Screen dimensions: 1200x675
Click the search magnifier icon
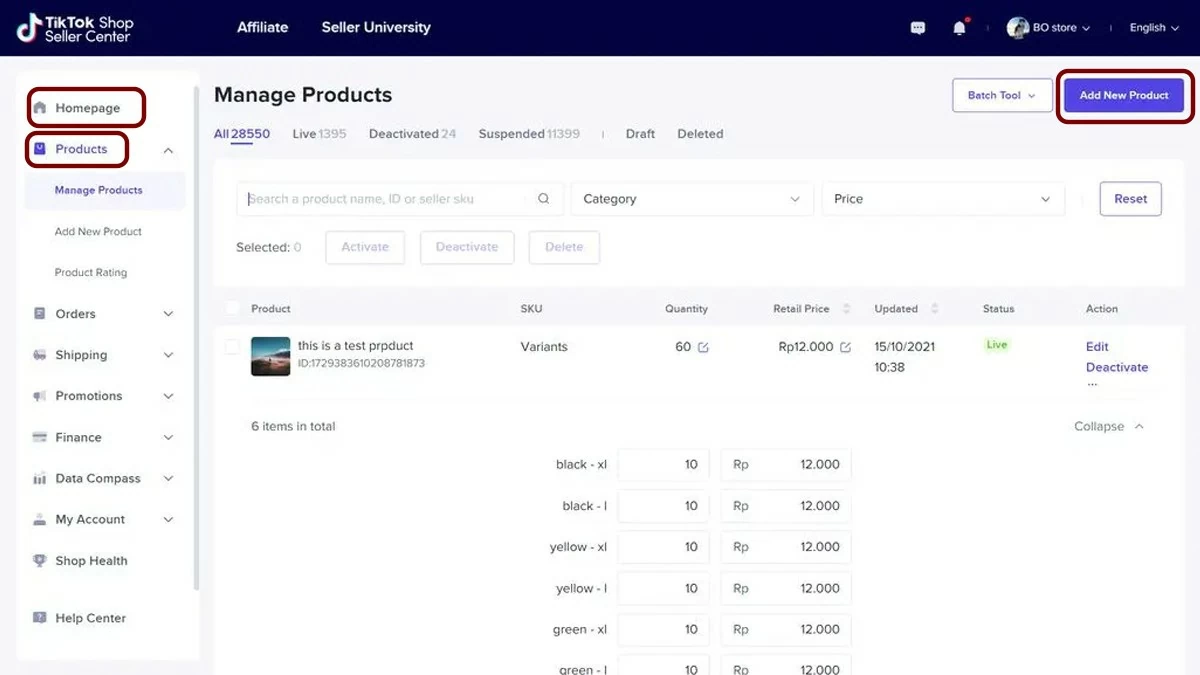point(544,199)
